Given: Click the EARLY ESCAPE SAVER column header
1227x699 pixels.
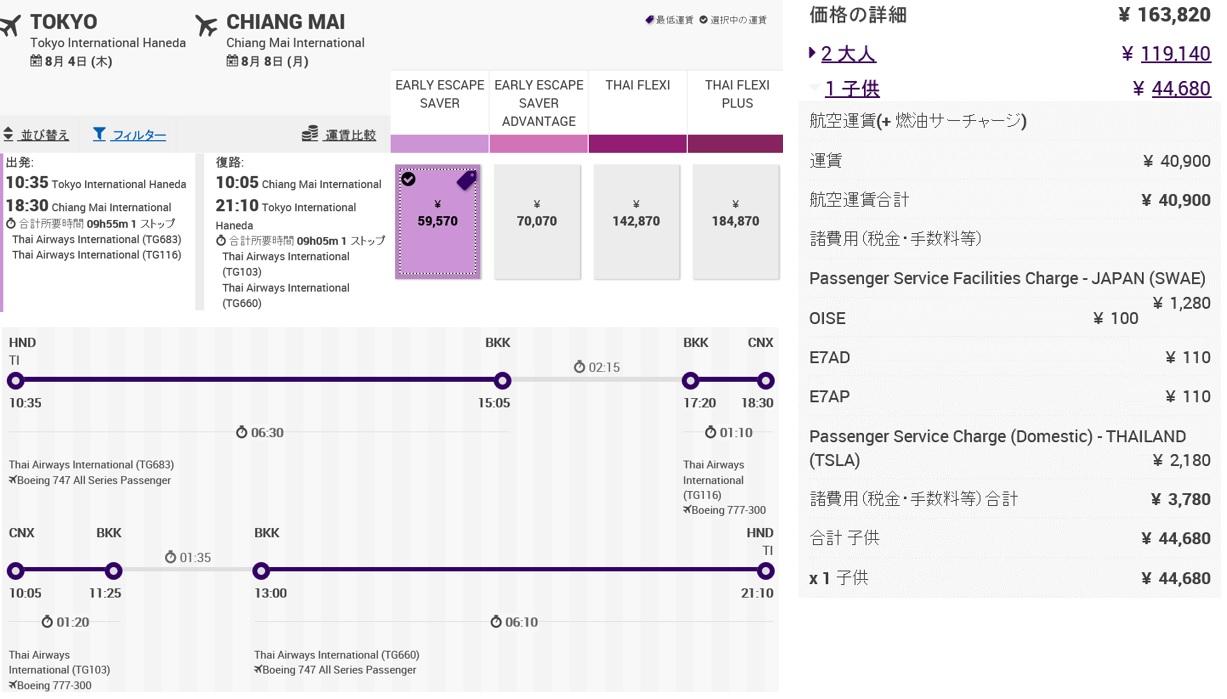Looking at the screenshot, I should (439, 94).
